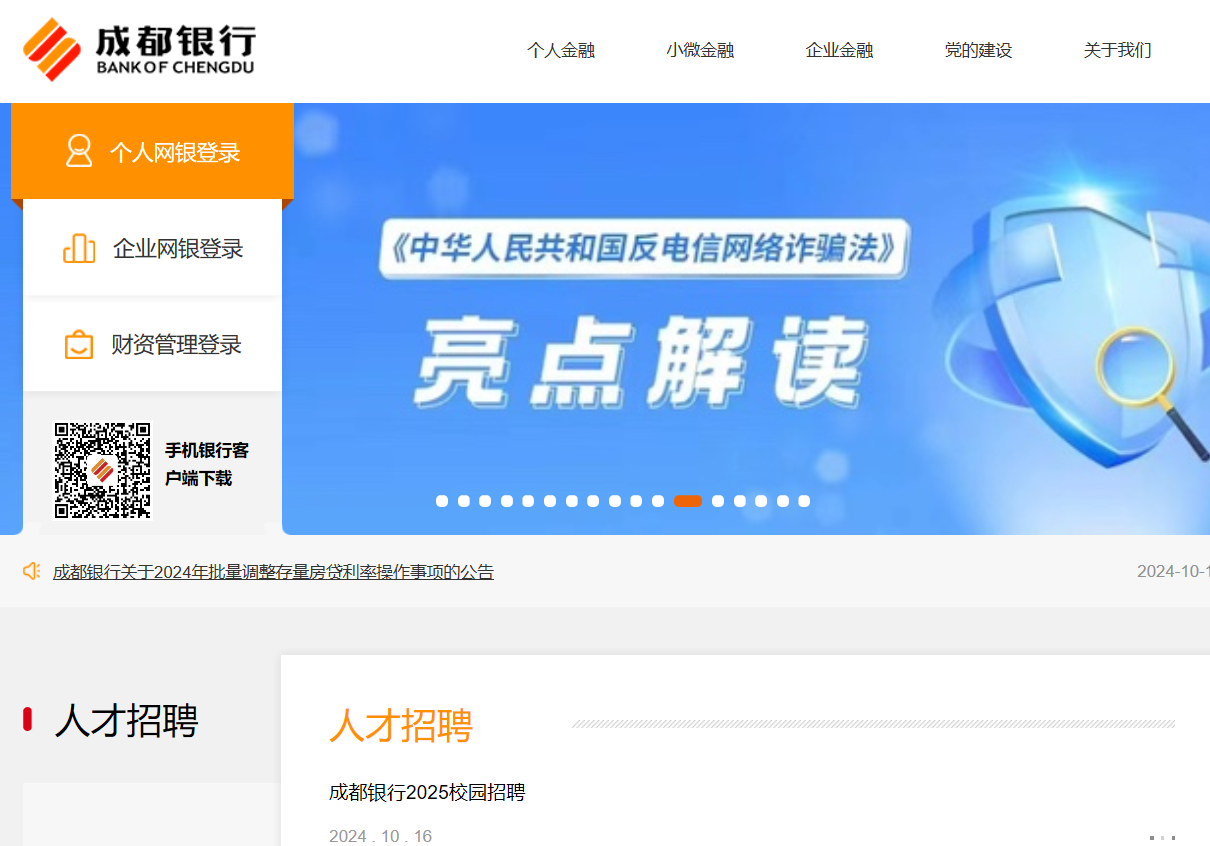Select the first carousel dot
Screen dimensions: 1210x846
click(442, 501)
